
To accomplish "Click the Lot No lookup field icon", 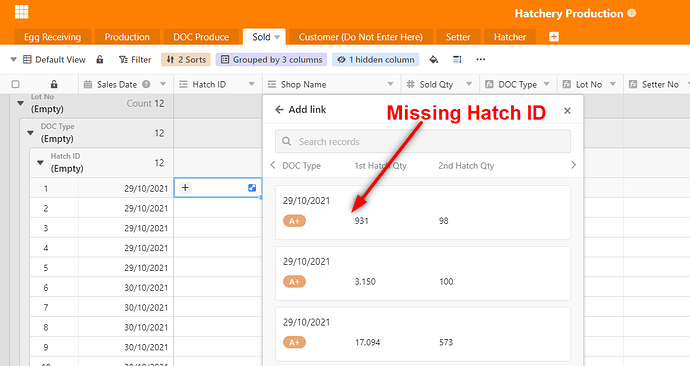I will pos(567,84).
